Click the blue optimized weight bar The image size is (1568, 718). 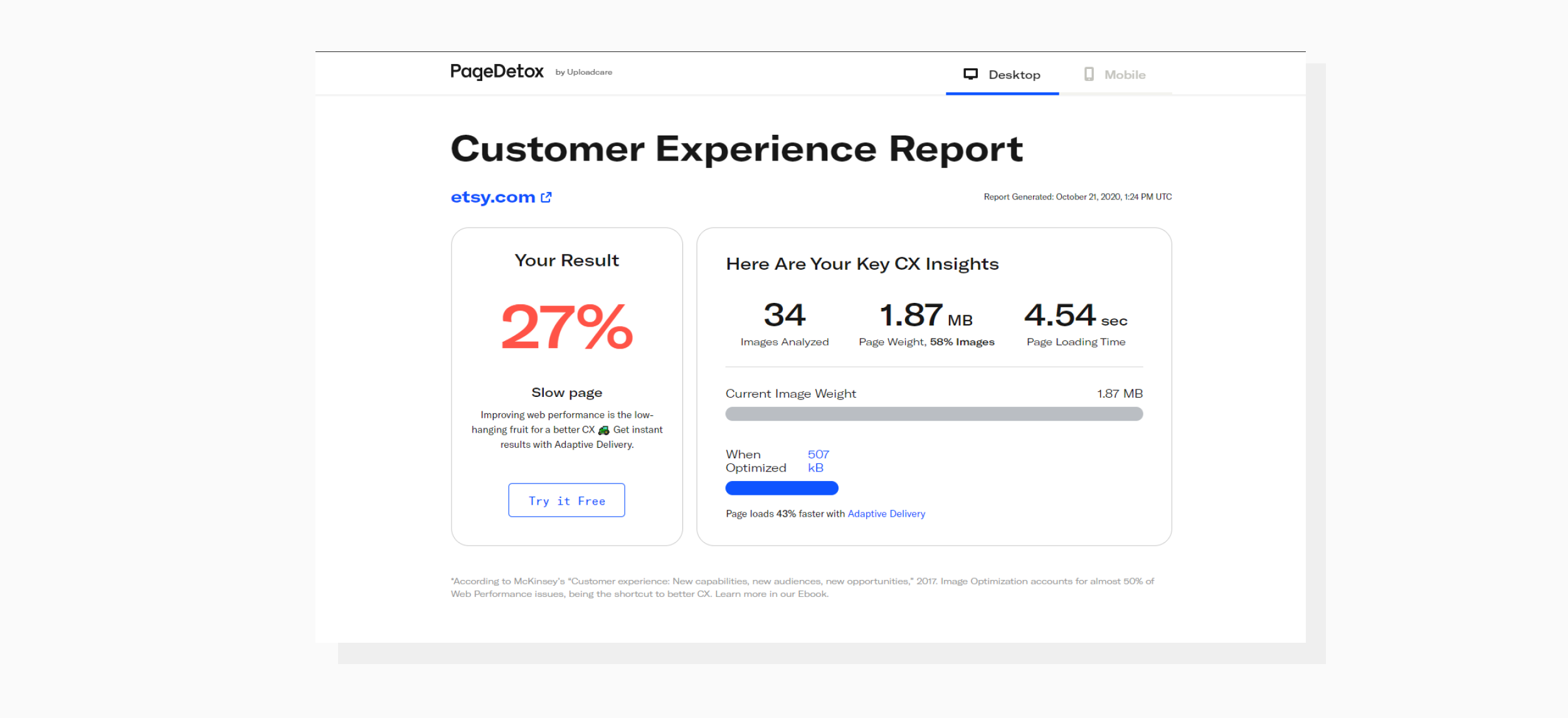(781, 487)
